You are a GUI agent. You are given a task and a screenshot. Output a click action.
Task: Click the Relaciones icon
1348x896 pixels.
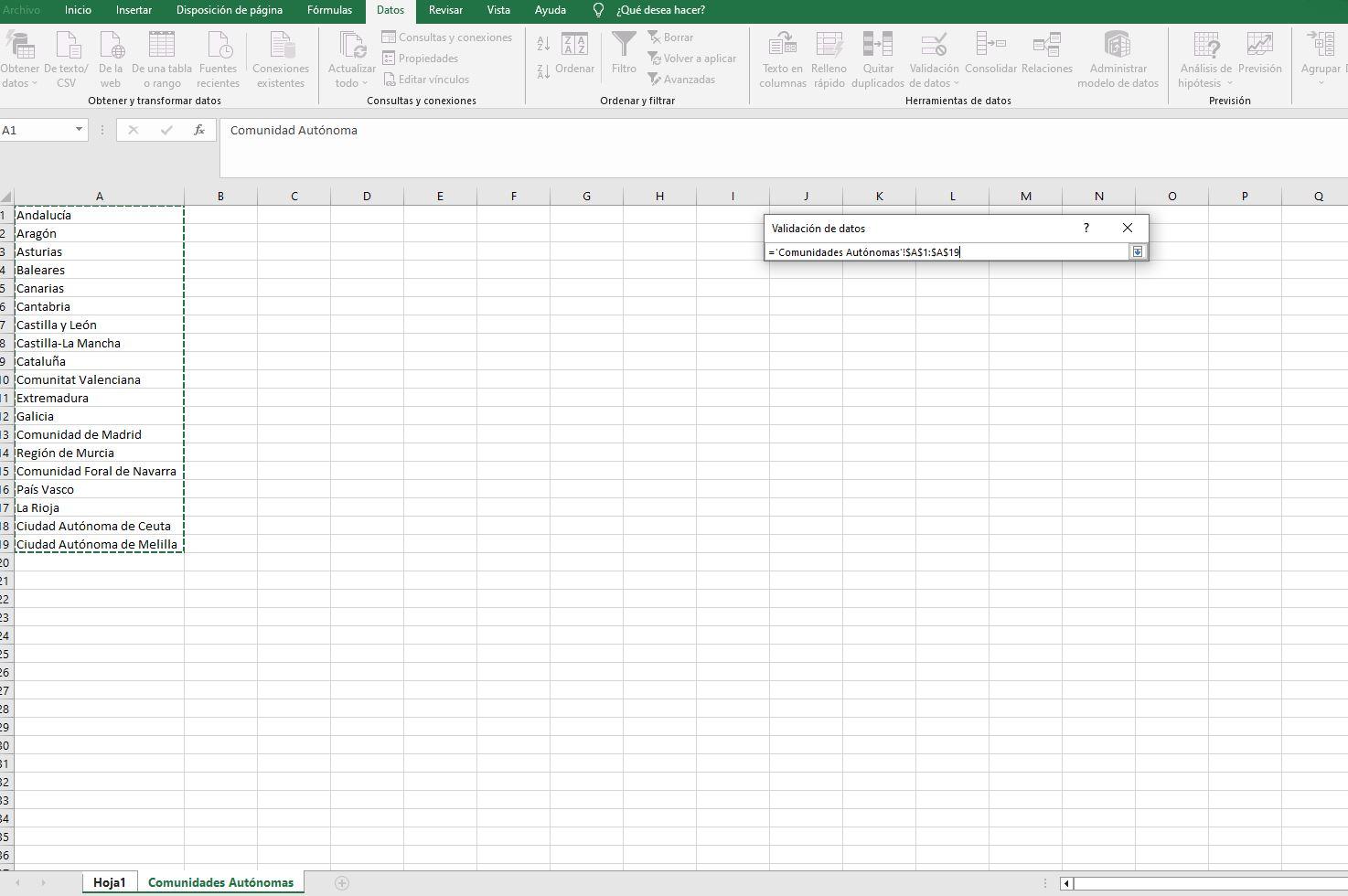[1046, 53]
